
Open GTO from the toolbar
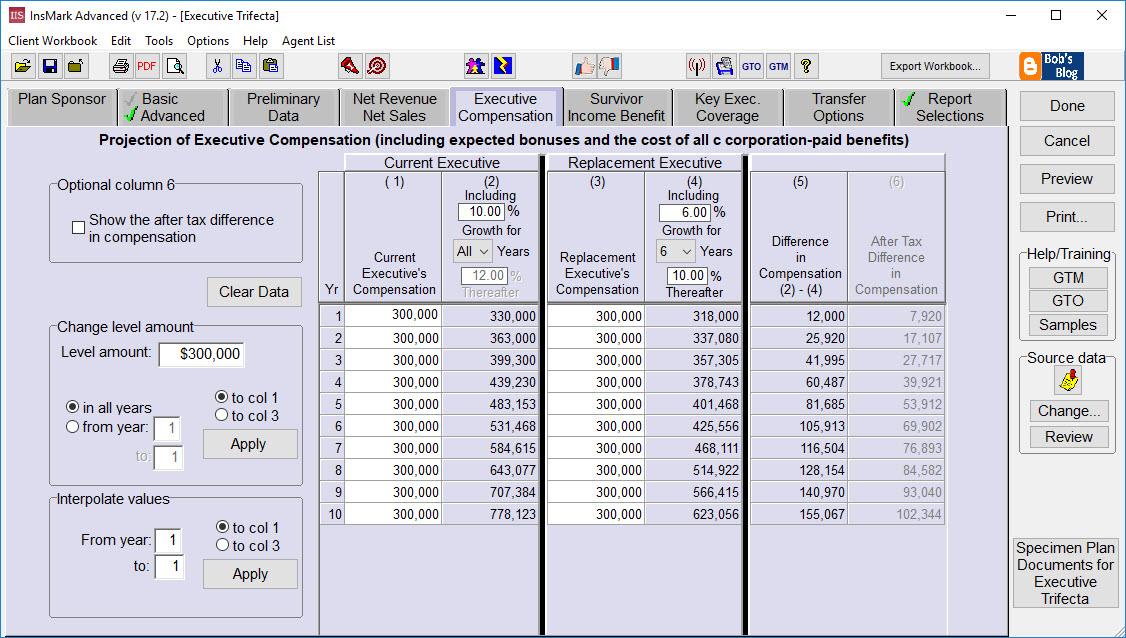click(x=751, y=65)
